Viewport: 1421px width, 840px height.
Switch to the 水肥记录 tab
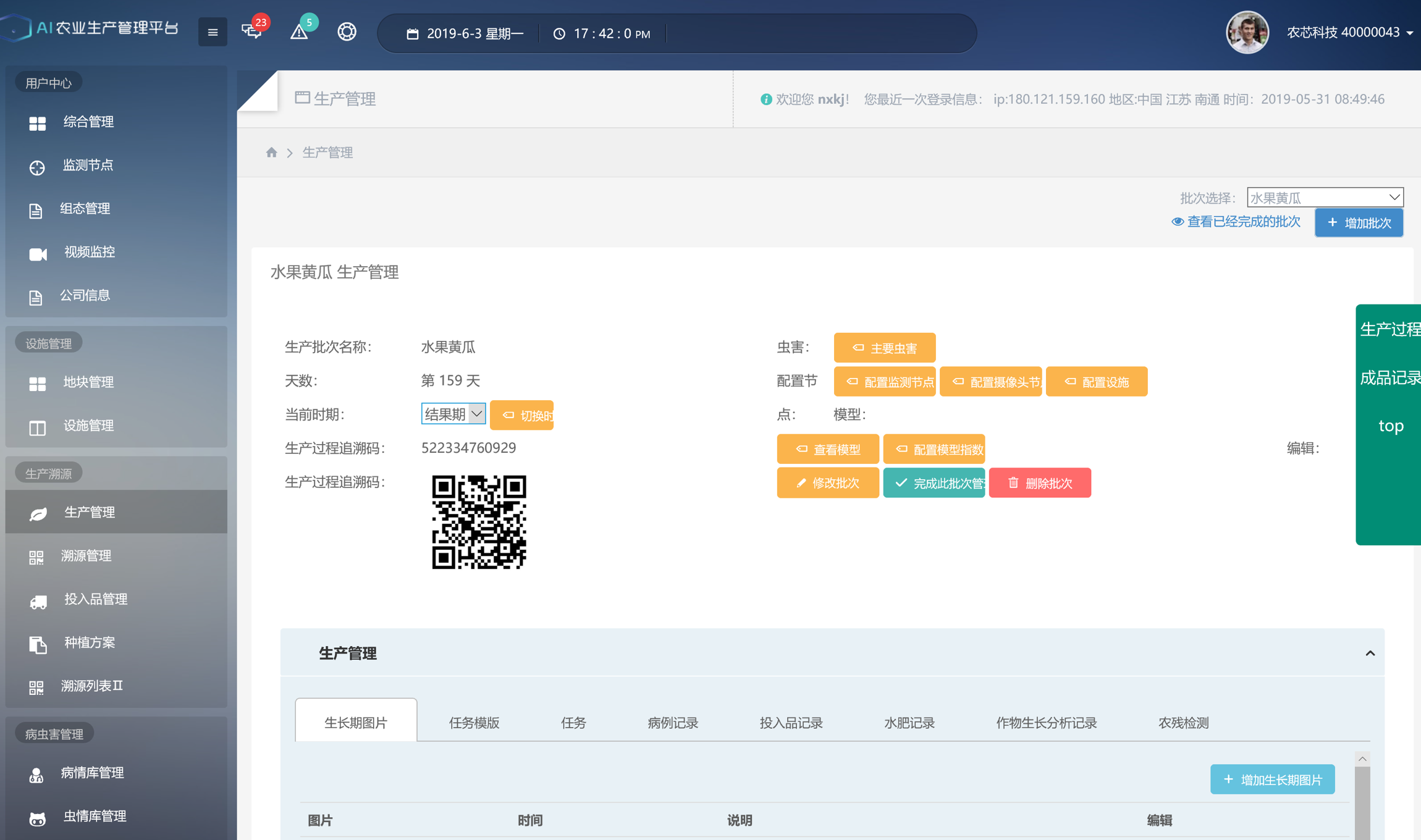click(x=909, y=723)
